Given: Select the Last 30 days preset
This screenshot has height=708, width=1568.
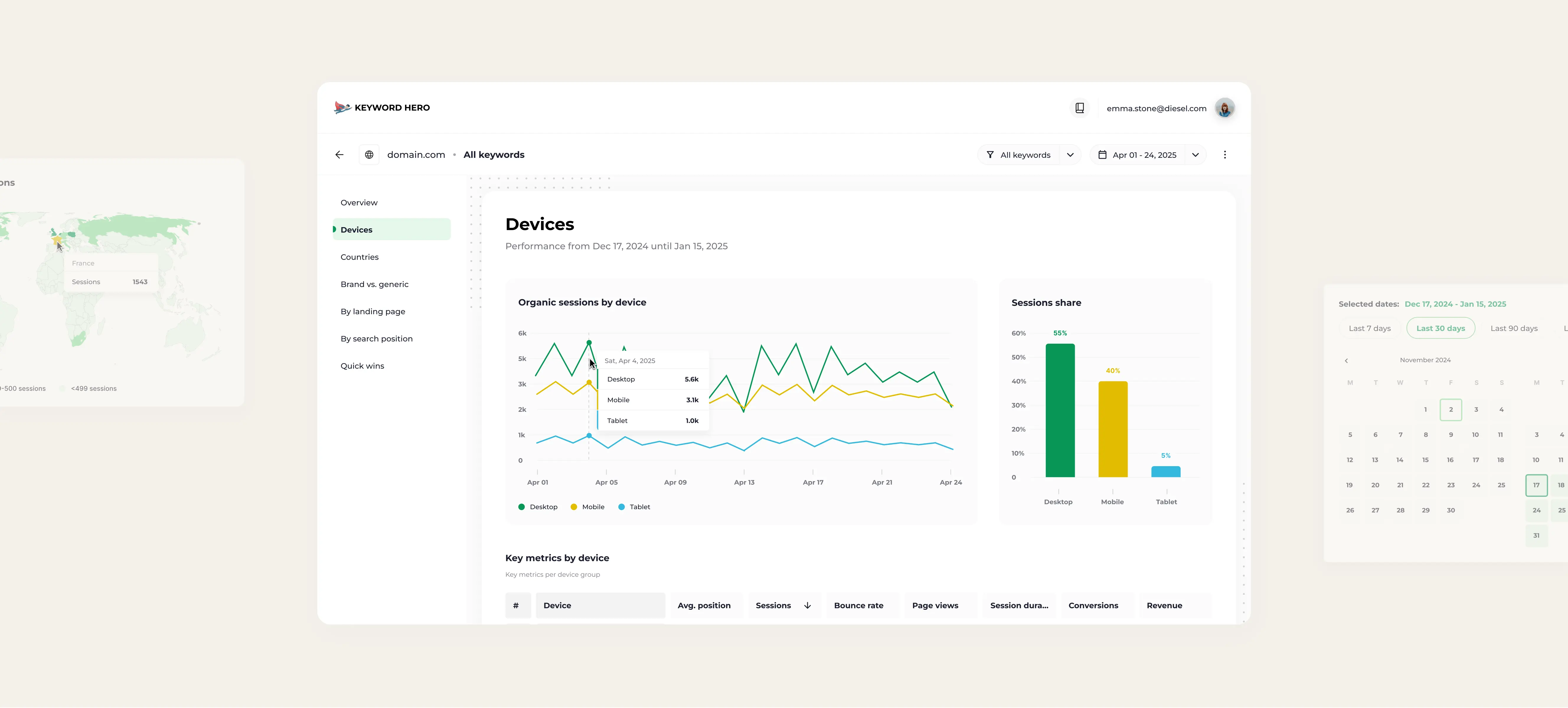Looking at the screenshot, I should point(1440,328).
